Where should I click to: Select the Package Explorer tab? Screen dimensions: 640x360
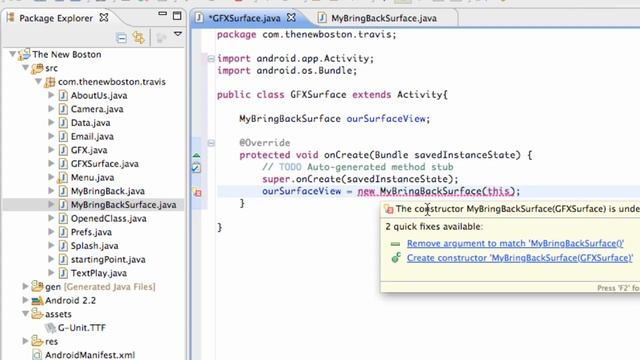(x=56, y=18)
